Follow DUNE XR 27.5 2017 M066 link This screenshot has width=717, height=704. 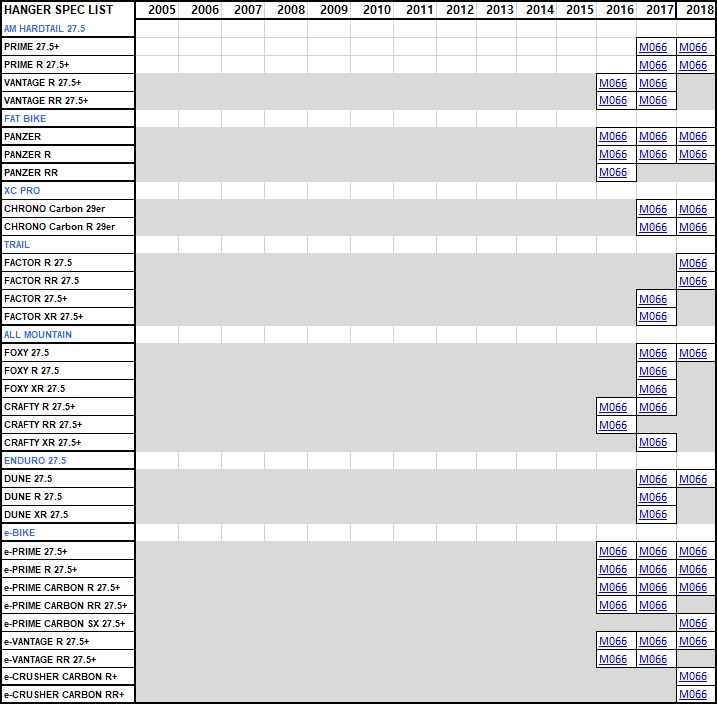pos(653,514)
